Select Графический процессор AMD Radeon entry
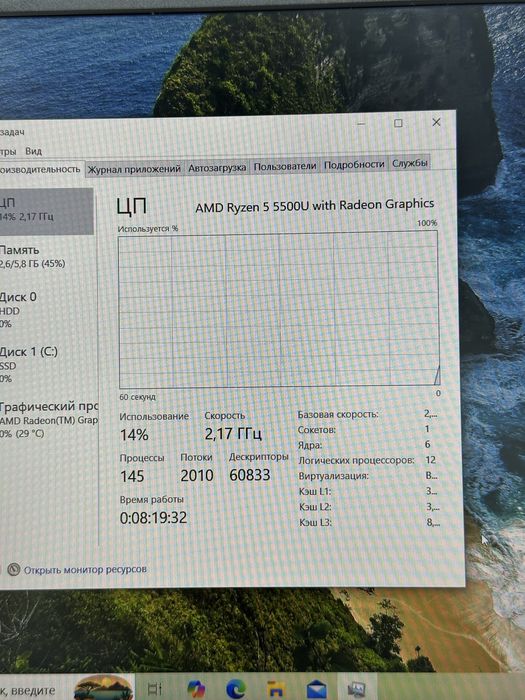Screen dimensions: 525x700 pos(48,420)
